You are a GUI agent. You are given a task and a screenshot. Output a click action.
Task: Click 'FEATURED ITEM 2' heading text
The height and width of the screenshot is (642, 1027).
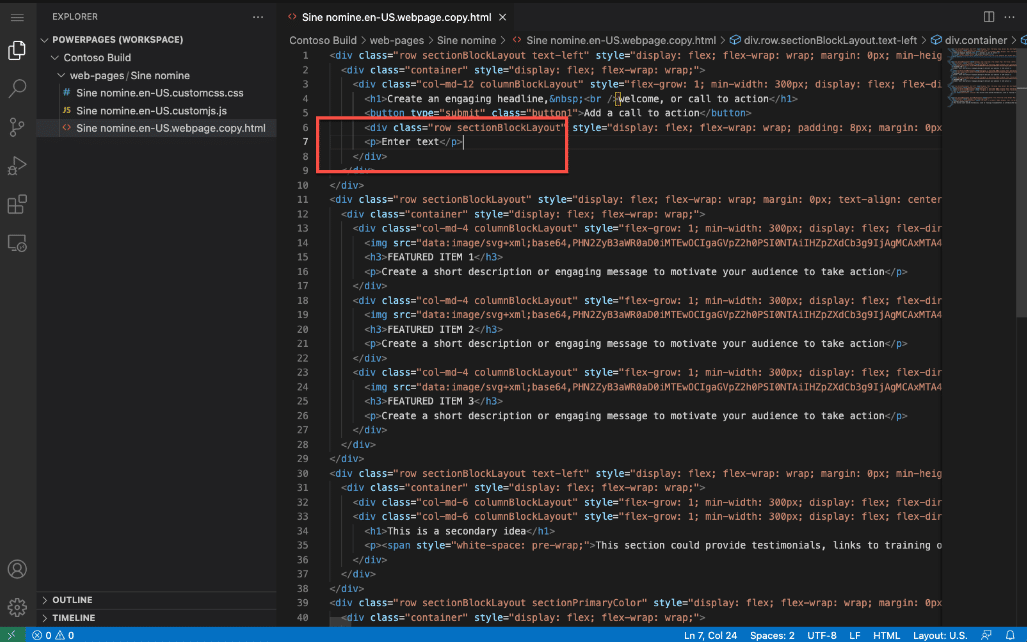(x=430, y=330)
